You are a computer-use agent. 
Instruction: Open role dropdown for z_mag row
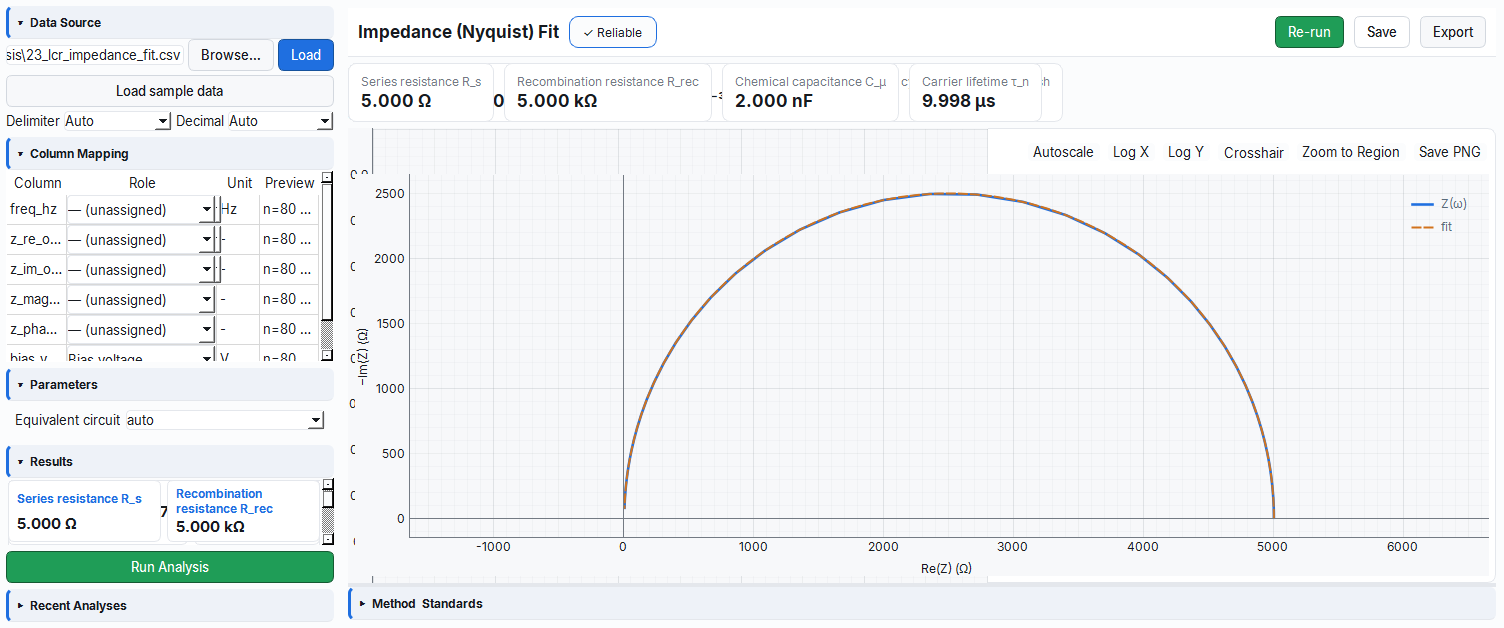pyautogui.click(x=140, y=300)
